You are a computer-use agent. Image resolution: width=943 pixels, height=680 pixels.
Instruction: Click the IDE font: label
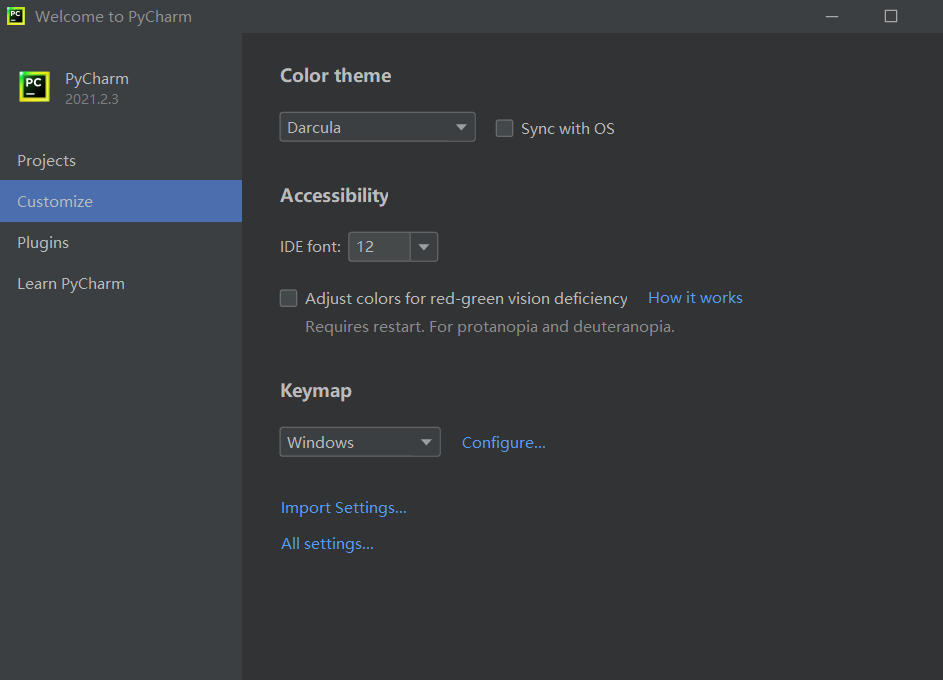310,247
